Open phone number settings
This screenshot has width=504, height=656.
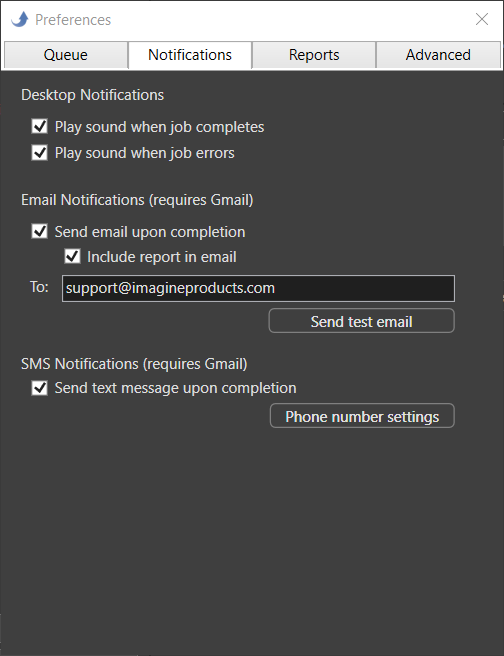click(362, 416)
